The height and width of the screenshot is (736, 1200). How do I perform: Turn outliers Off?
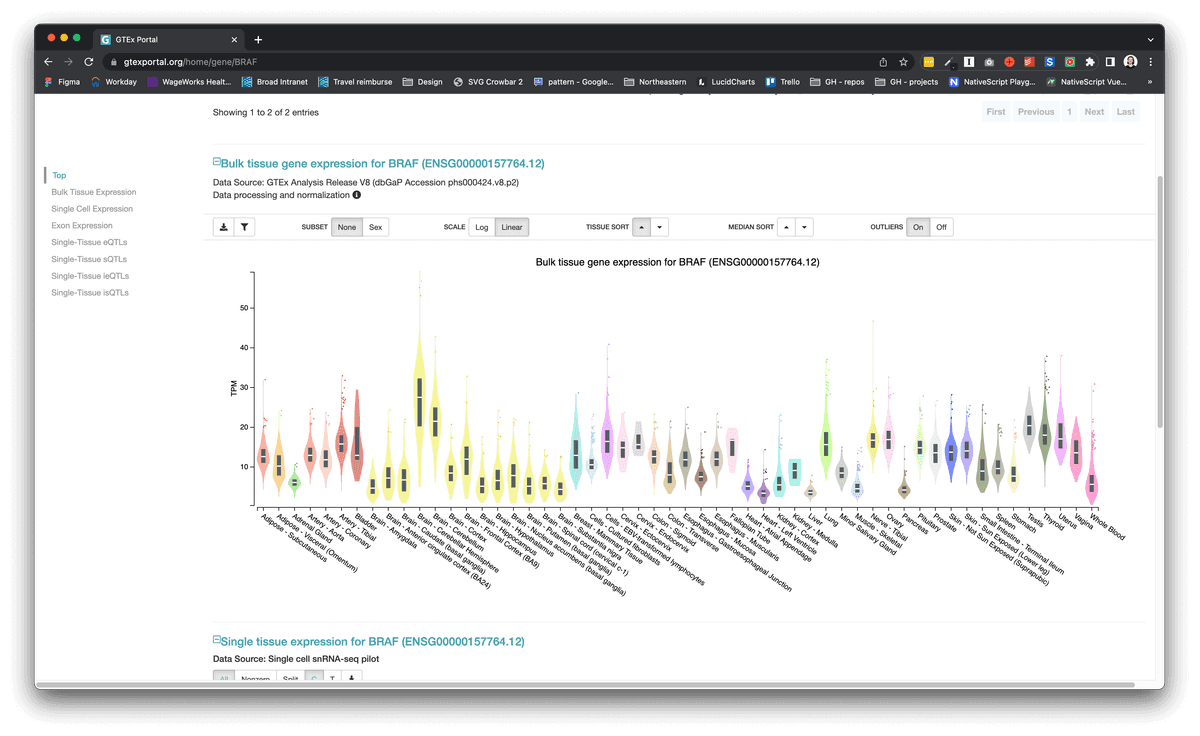pos(940,227)
